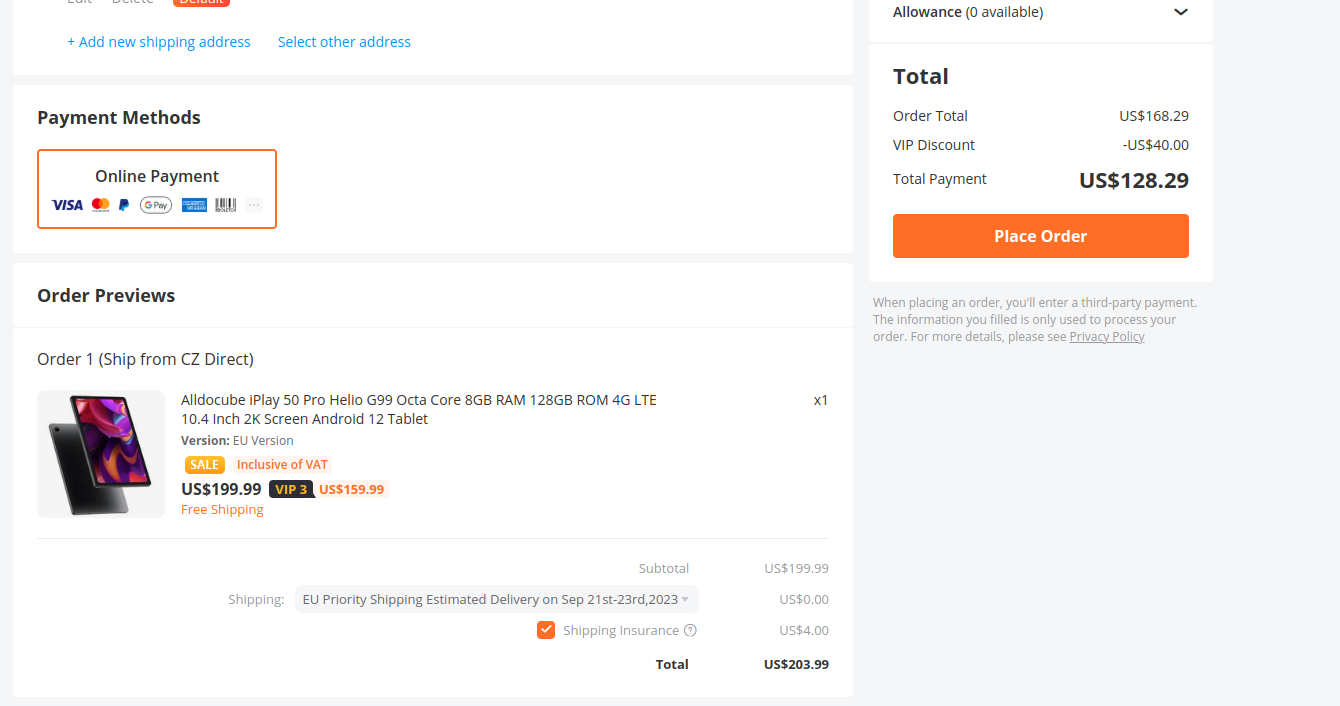Click the Mastercard logo icon
1340x706 pixels.
pos(100,205)
